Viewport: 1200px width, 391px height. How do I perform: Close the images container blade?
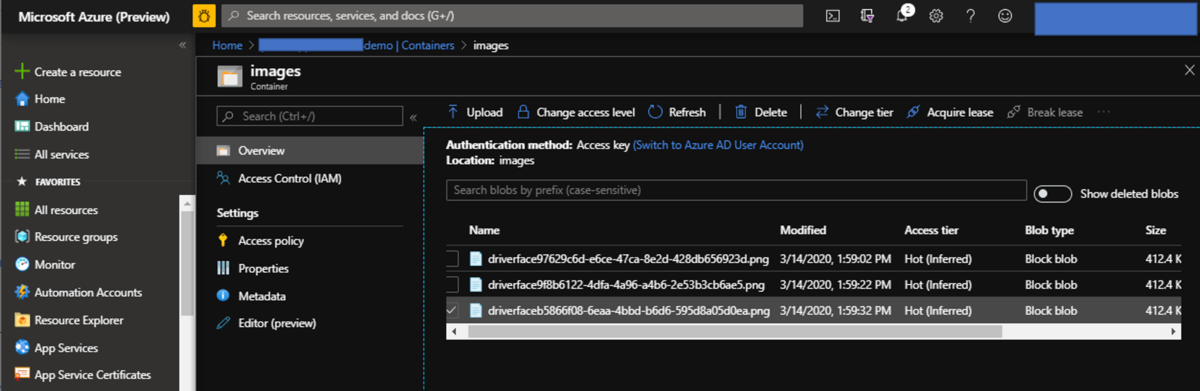[1189, 71]
